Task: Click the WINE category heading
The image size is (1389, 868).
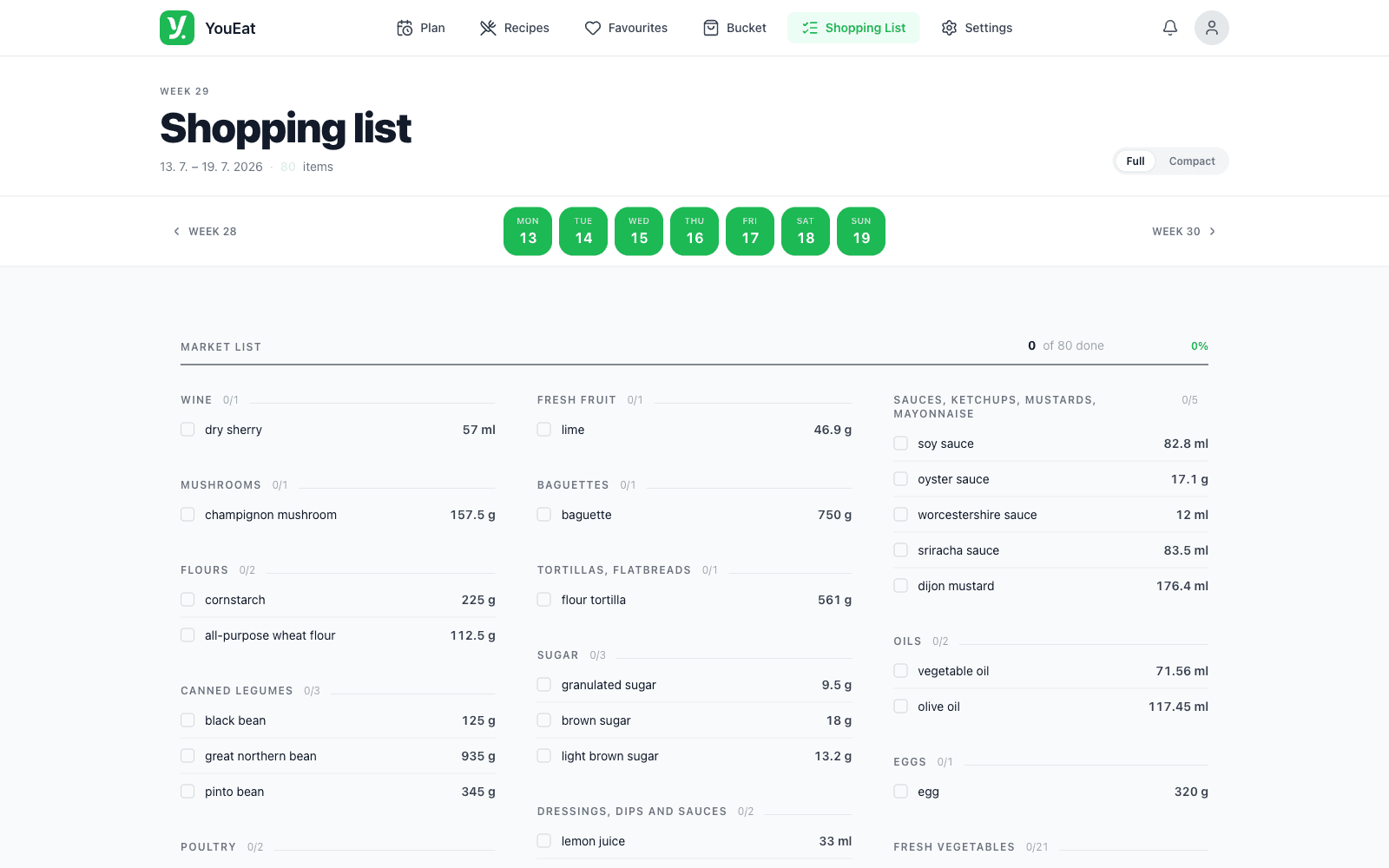Action: [x=196, y=400]
